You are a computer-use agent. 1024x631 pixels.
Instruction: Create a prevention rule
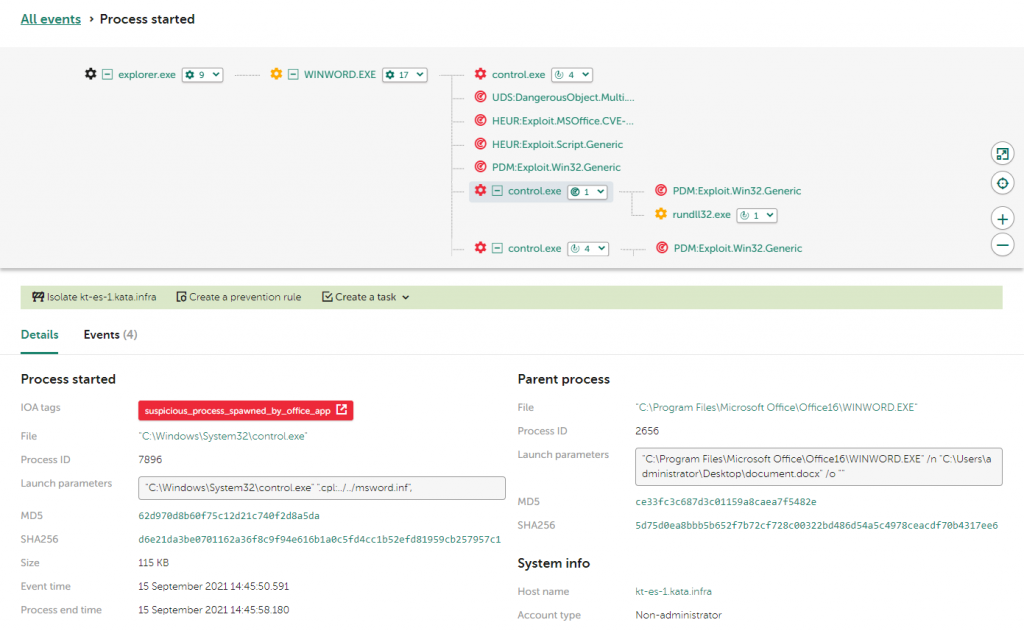(239, 297)
